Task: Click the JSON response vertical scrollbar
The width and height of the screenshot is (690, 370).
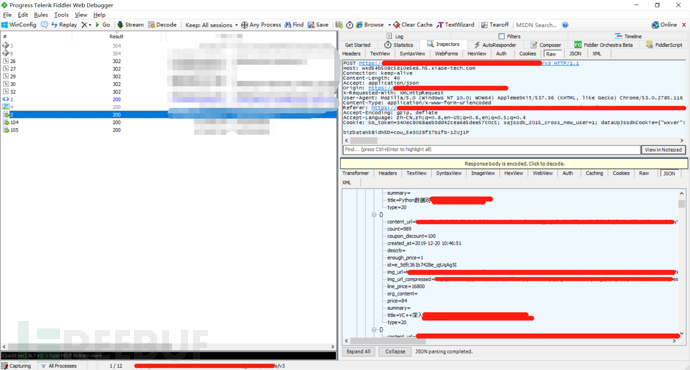Action: tap(681, 263)
